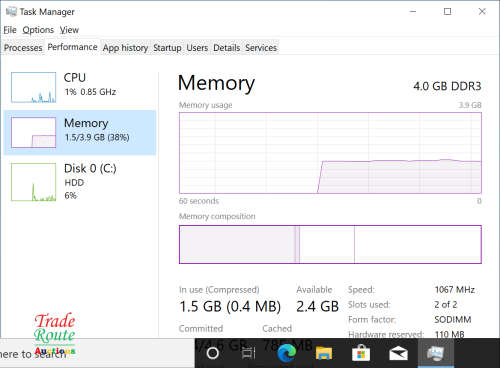Click the Task Manager title bar icon

(x=11, y=12)
